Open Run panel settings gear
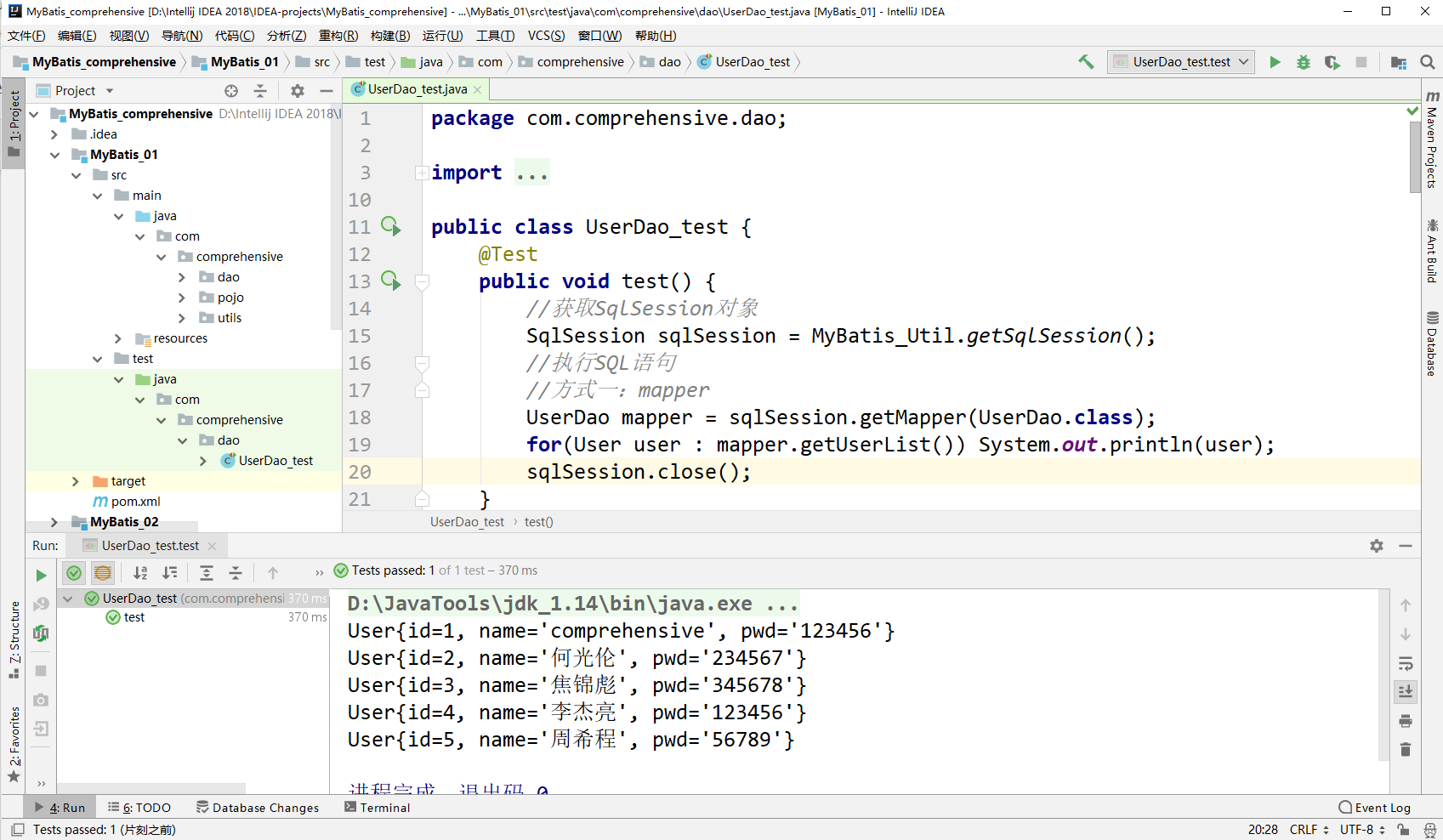 (x=1377, y=546)
